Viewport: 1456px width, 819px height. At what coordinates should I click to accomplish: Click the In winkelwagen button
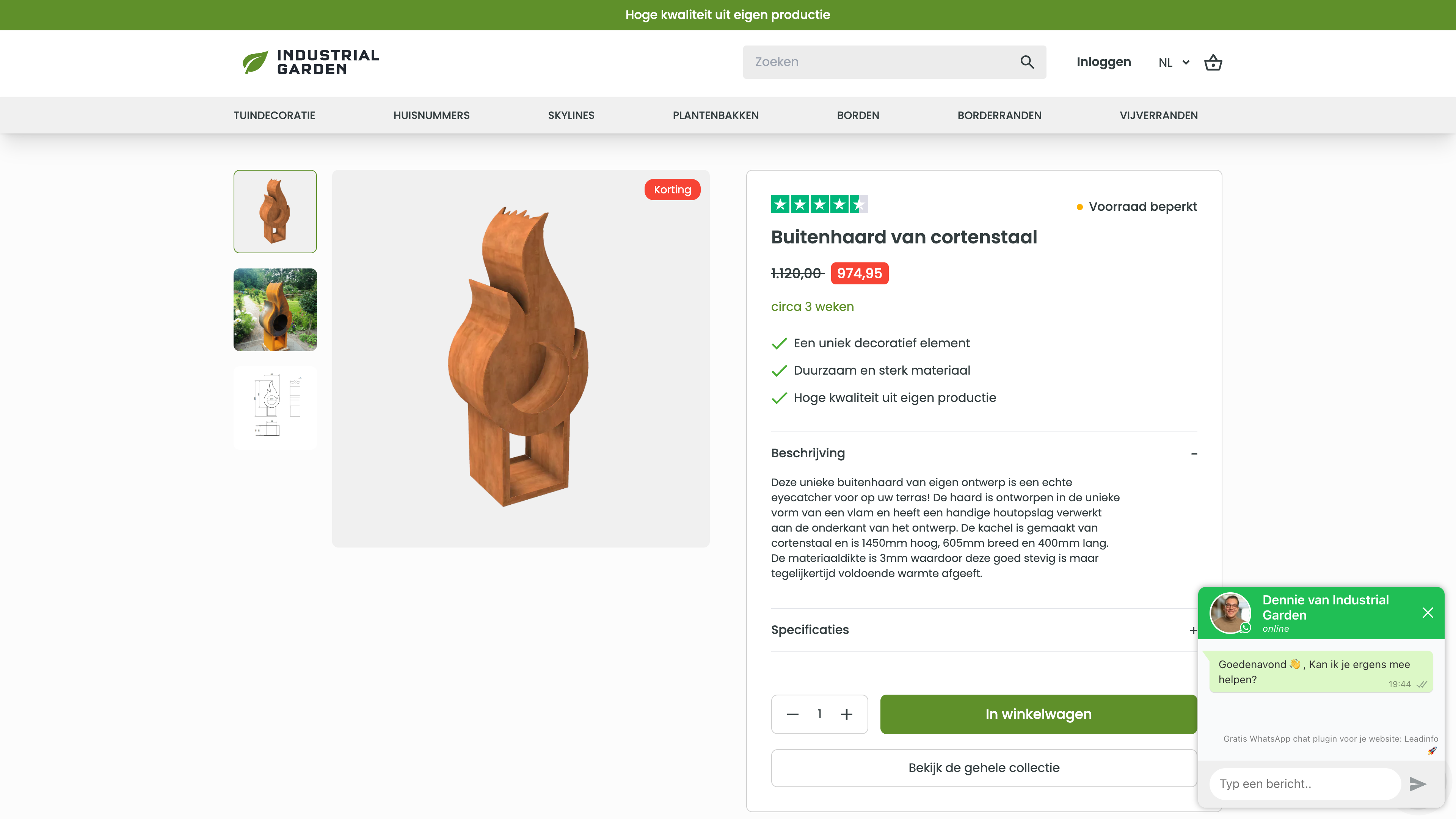(1038, 714)
